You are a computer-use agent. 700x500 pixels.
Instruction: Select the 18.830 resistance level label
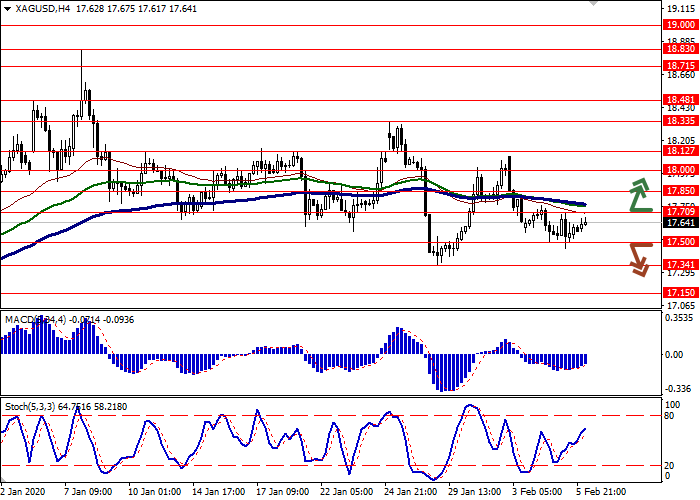[680, 48]
